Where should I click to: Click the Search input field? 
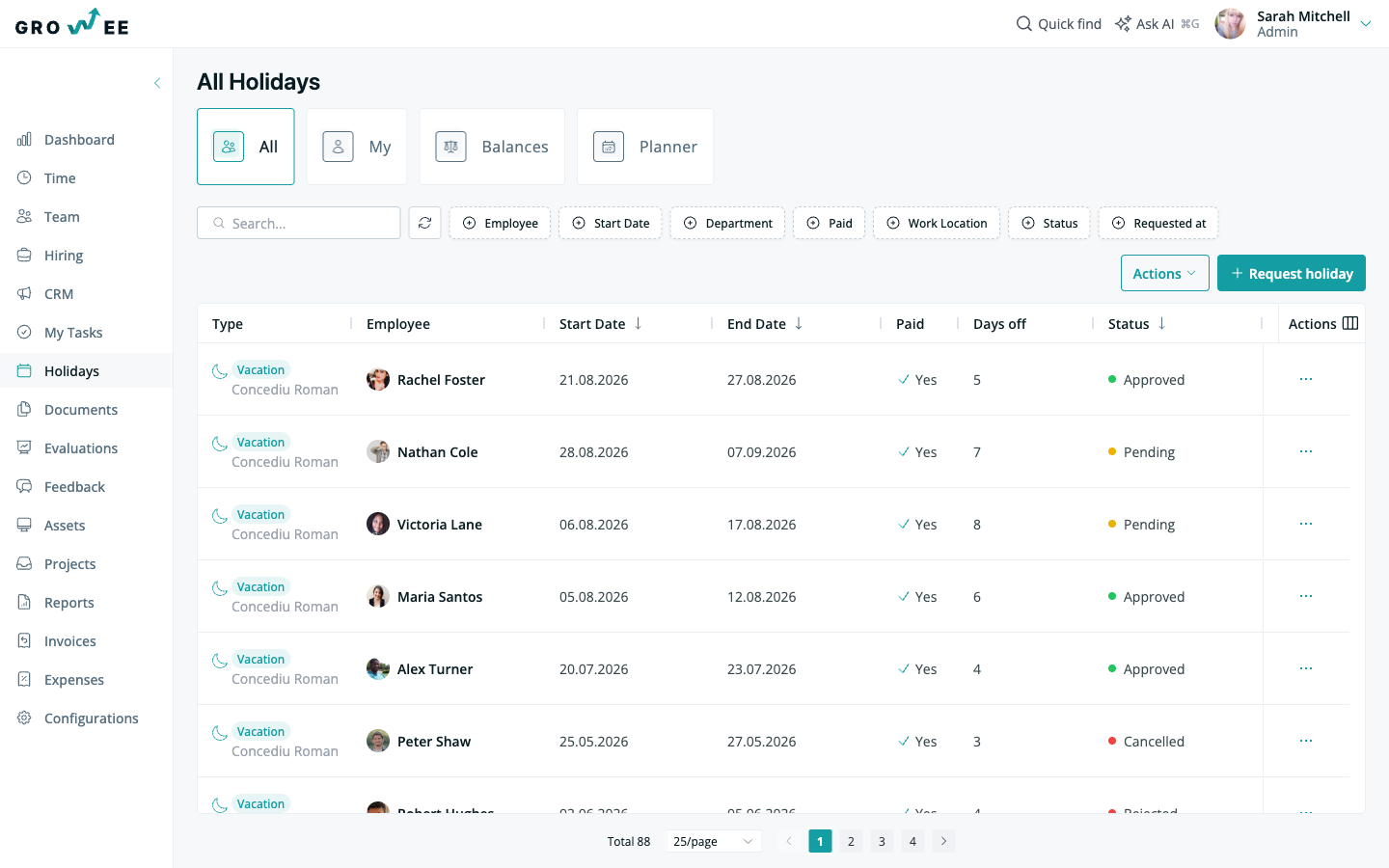pyautogui.click(x=299, y=223)
